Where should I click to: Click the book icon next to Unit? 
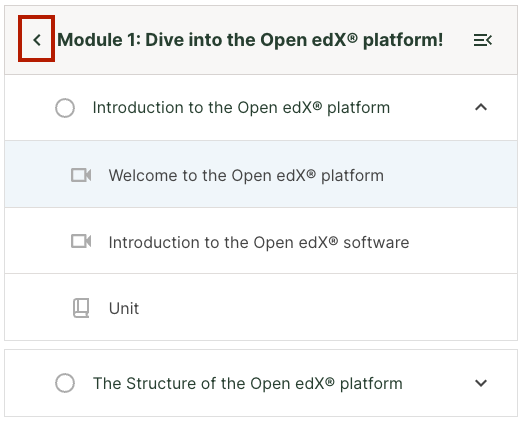(x=81, y=308)
